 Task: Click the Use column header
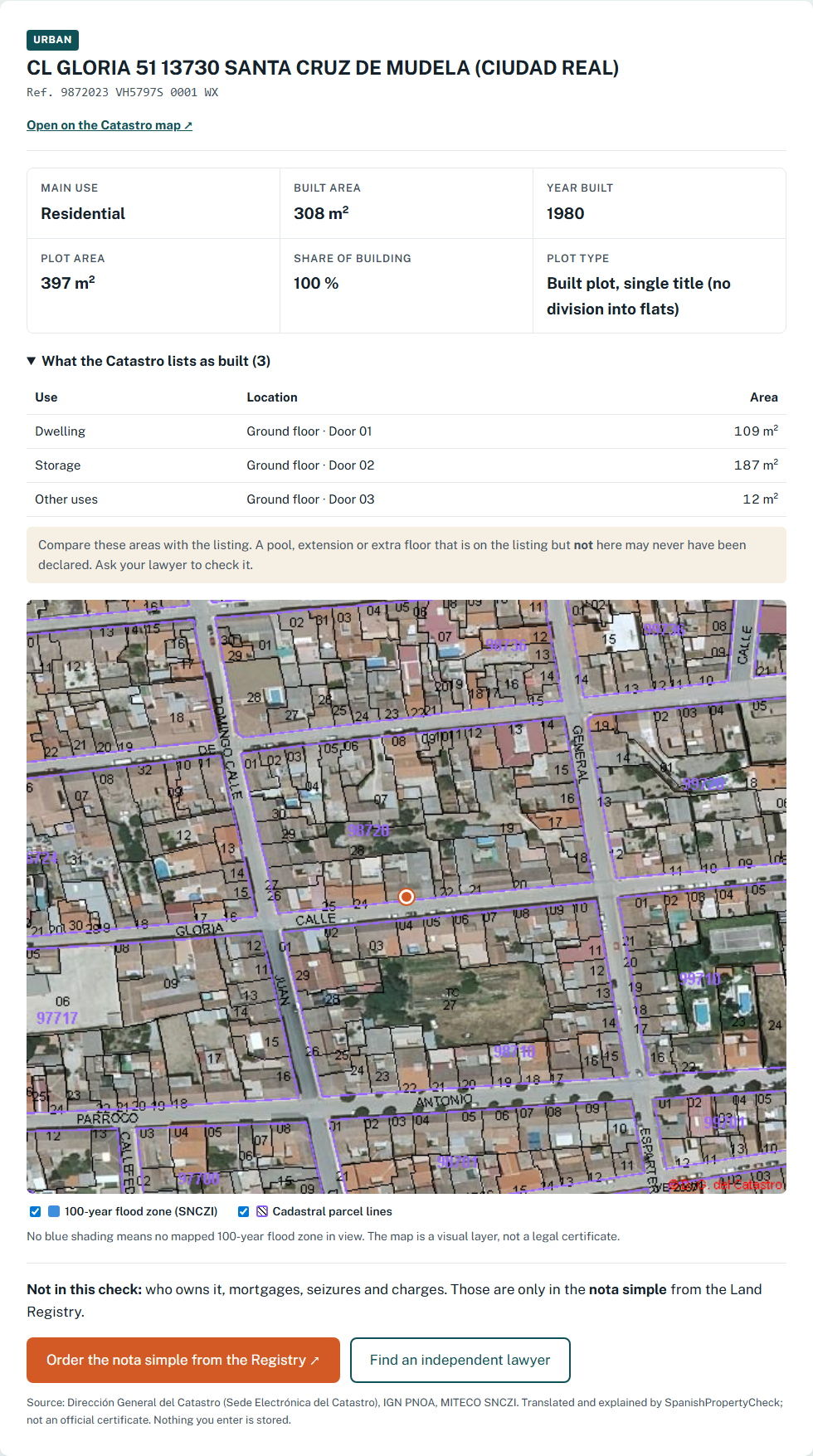coord(46,397)
